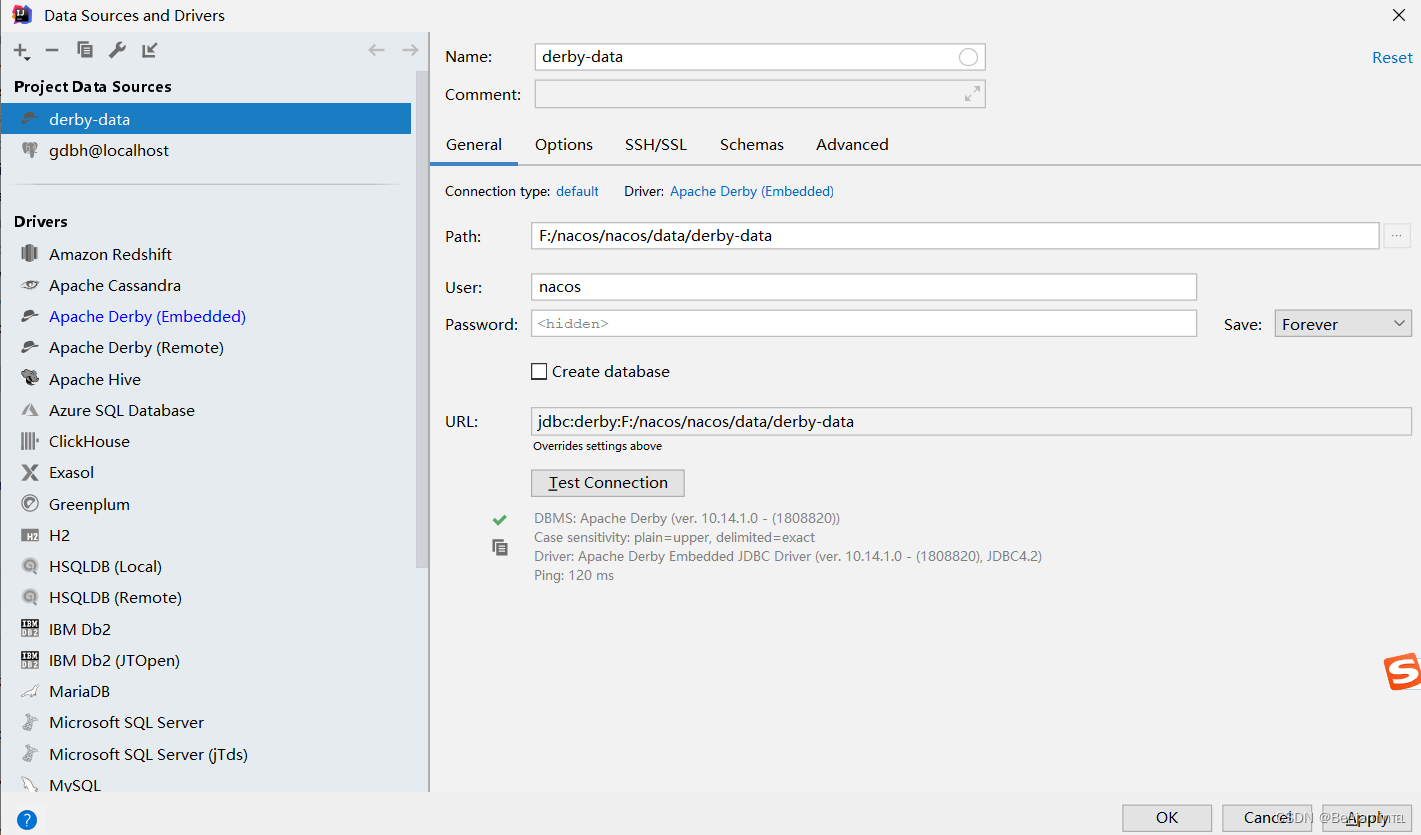Click the ClickHouse bars icon

[30, 441]
